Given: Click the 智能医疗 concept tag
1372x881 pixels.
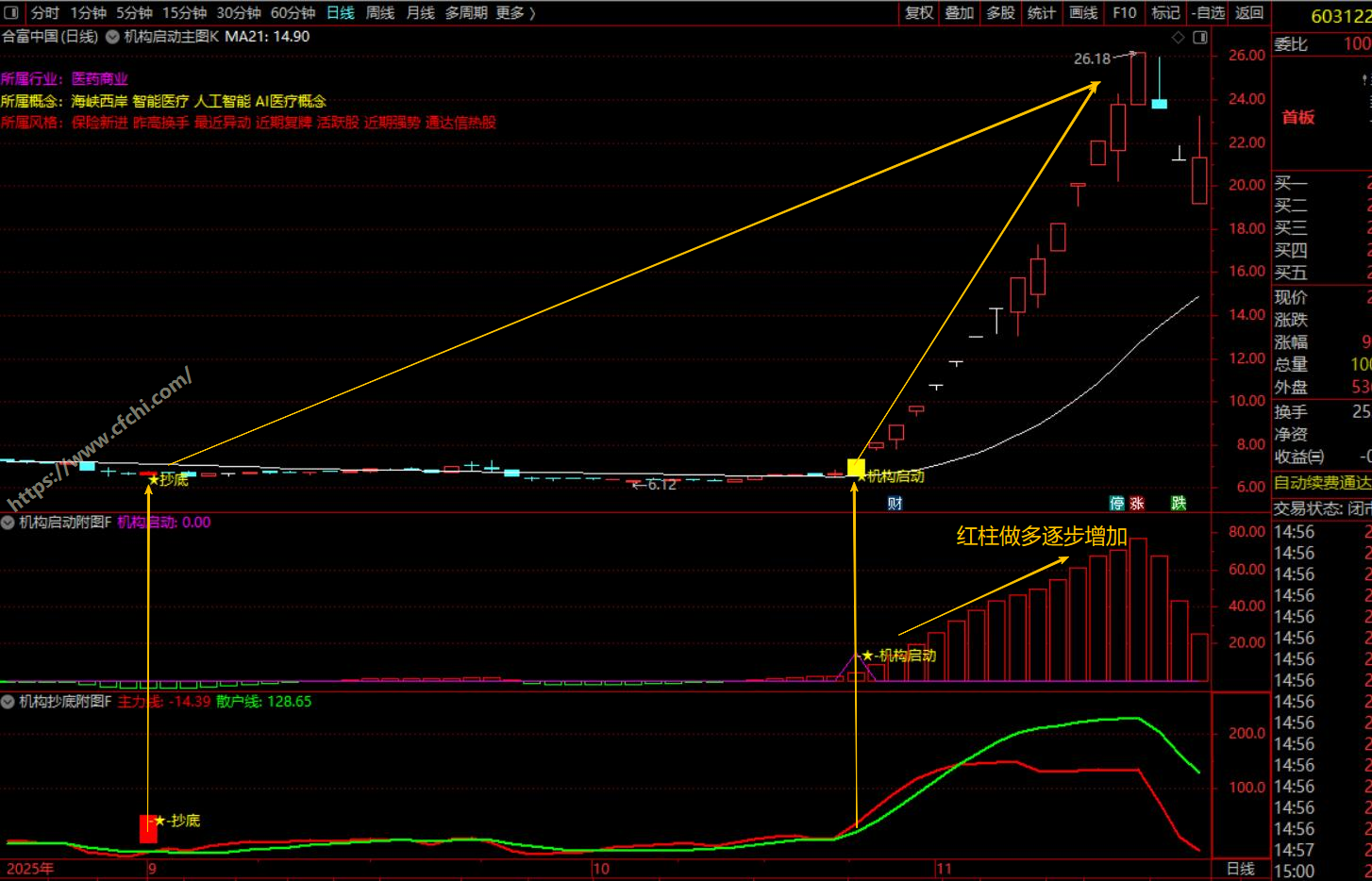Looking at the screenshot, I should pos(160,101).
